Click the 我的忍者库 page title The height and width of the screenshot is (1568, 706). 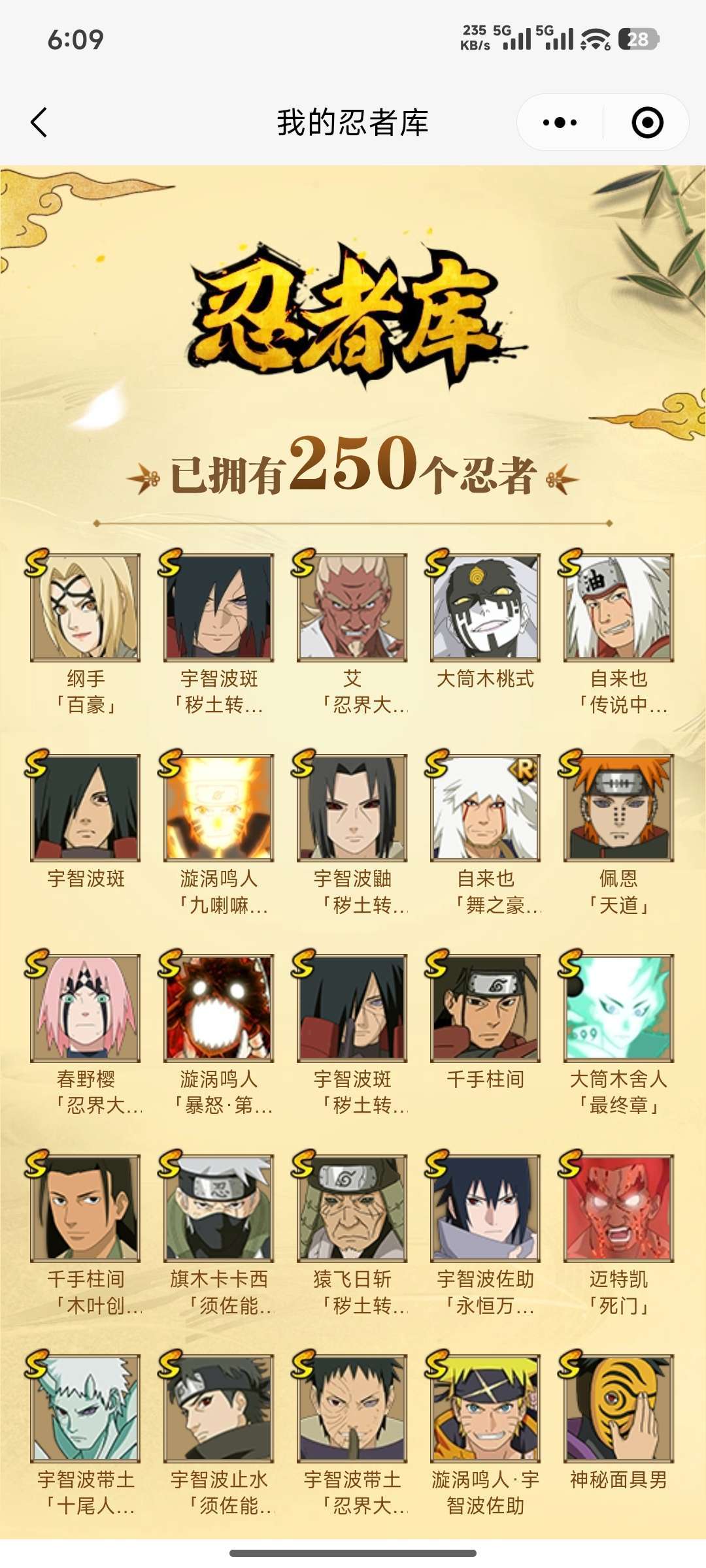point(353,122)
